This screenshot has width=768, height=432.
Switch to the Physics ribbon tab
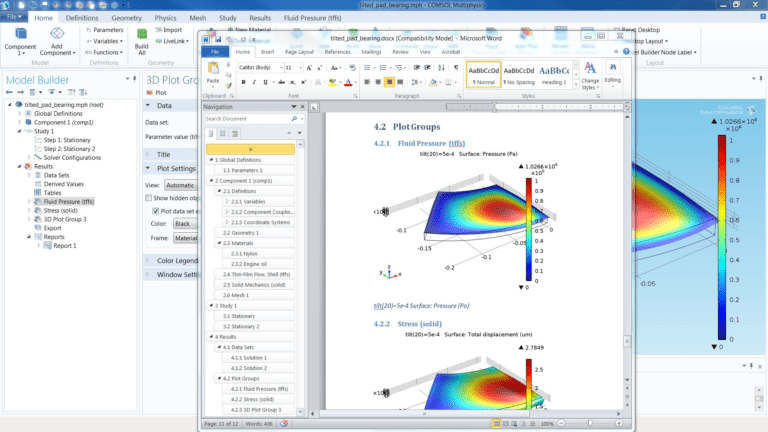coord(166,18)
